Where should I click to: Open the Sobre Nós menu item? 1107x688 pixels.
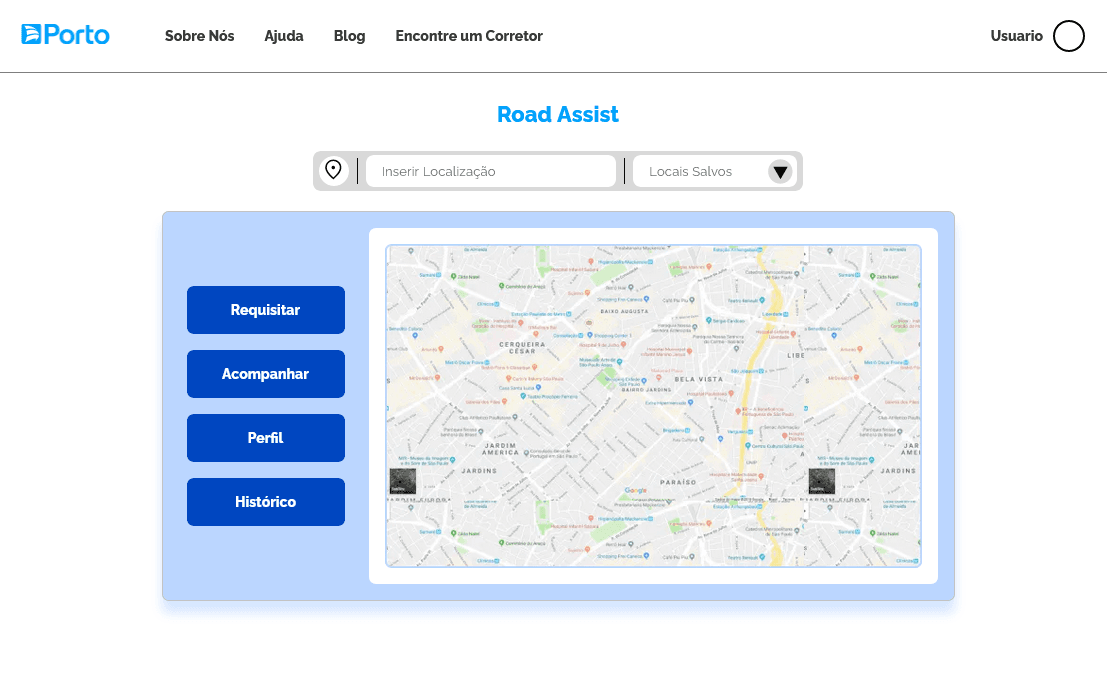pos(199,36)
